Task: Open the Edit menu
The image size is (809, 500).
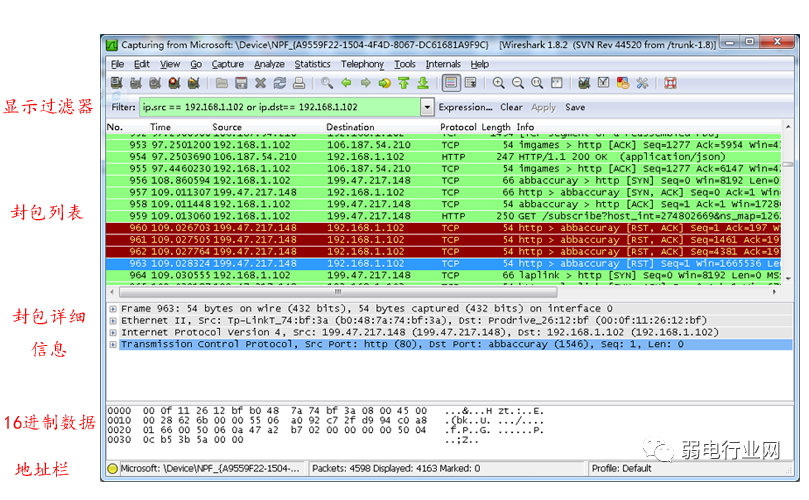Action: coord(141,64)
